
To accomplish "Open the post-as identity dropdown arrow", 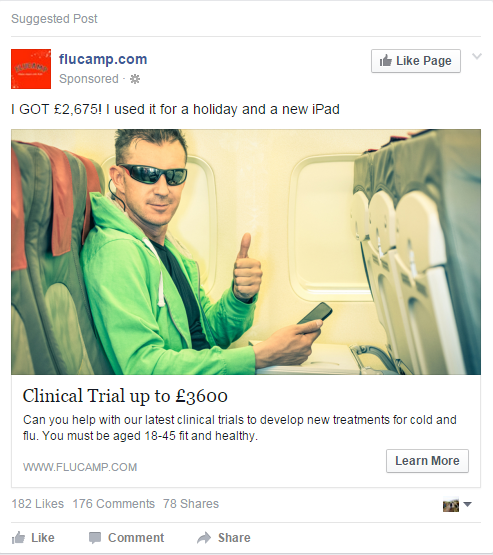I will click(468, 504).
